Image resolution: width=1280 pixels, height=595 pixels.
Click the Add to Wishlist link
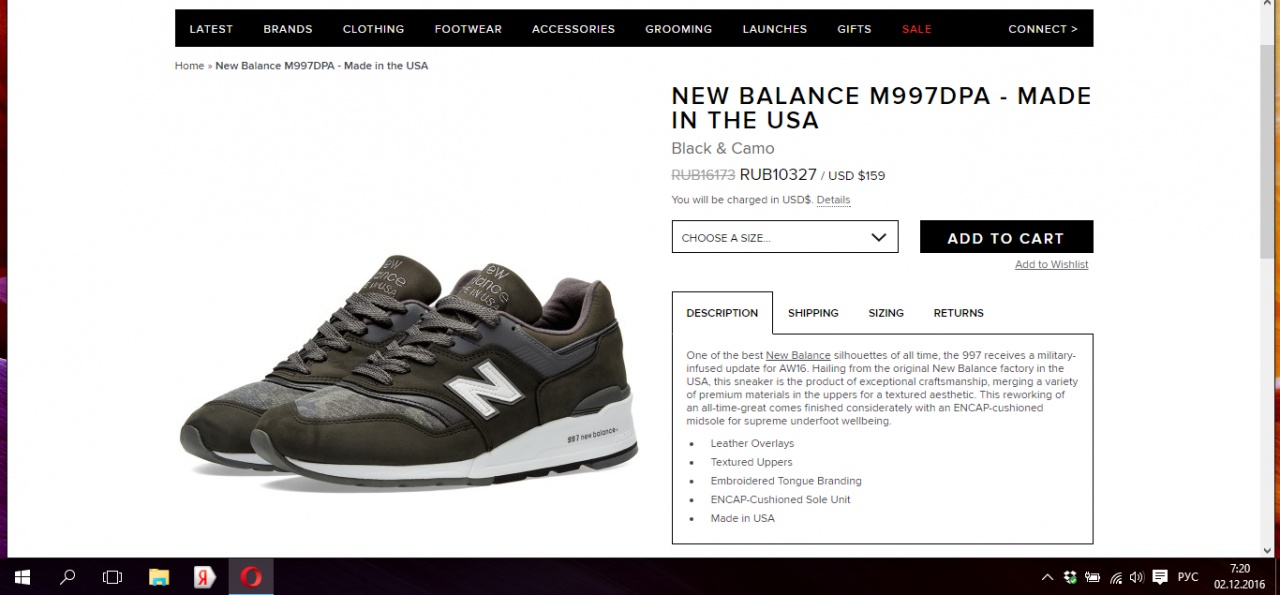pos(1051,265)
